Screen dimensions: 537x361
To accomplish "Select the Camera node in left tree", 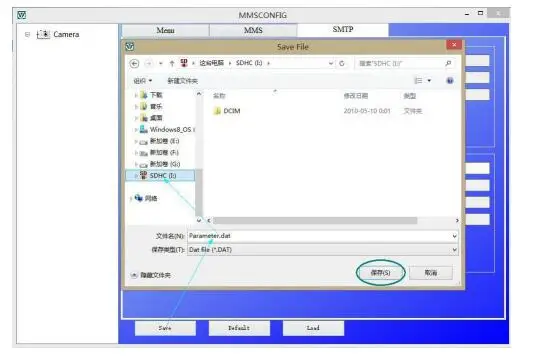I will click(58, 34).
